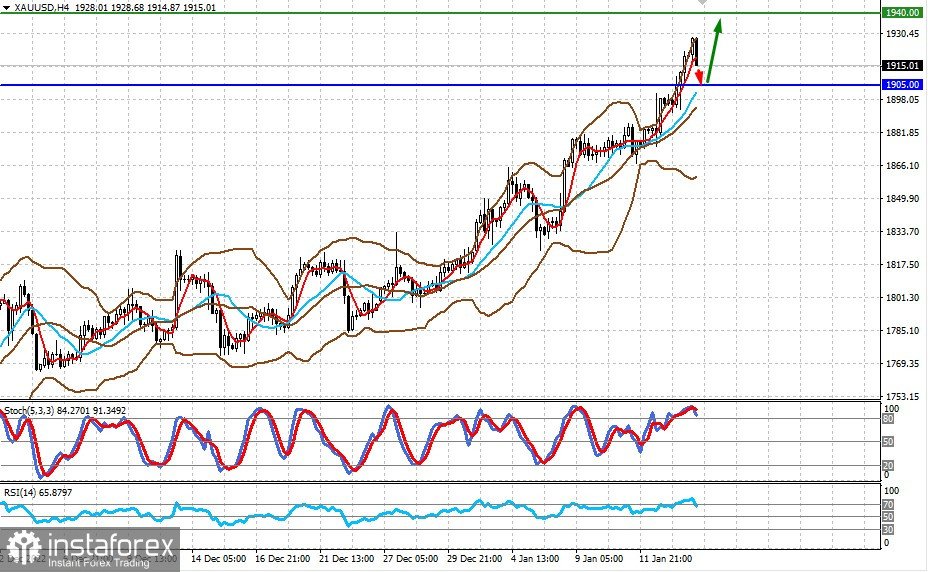Click the RSI panel 70 level label

[x=888, y=505]
